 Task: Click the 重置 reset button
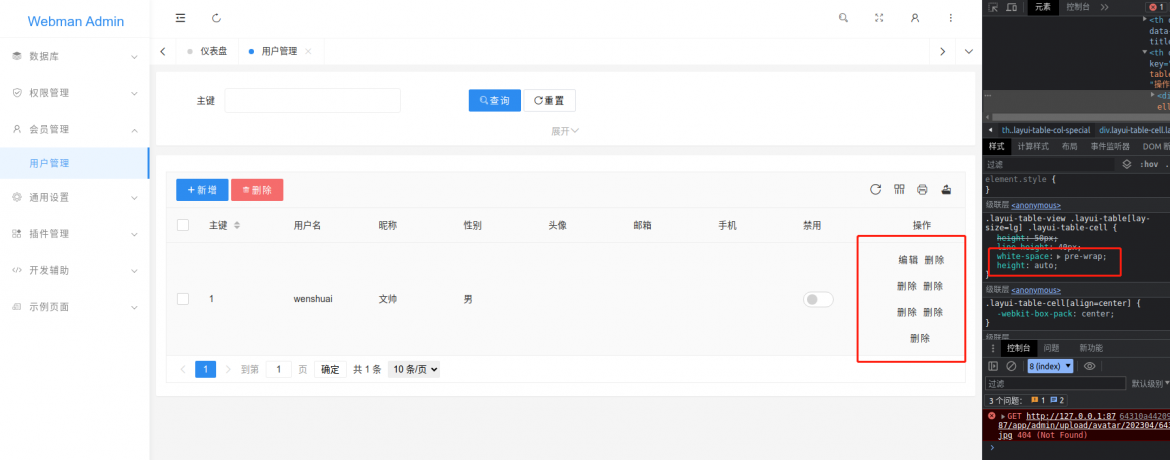[549, 101]
